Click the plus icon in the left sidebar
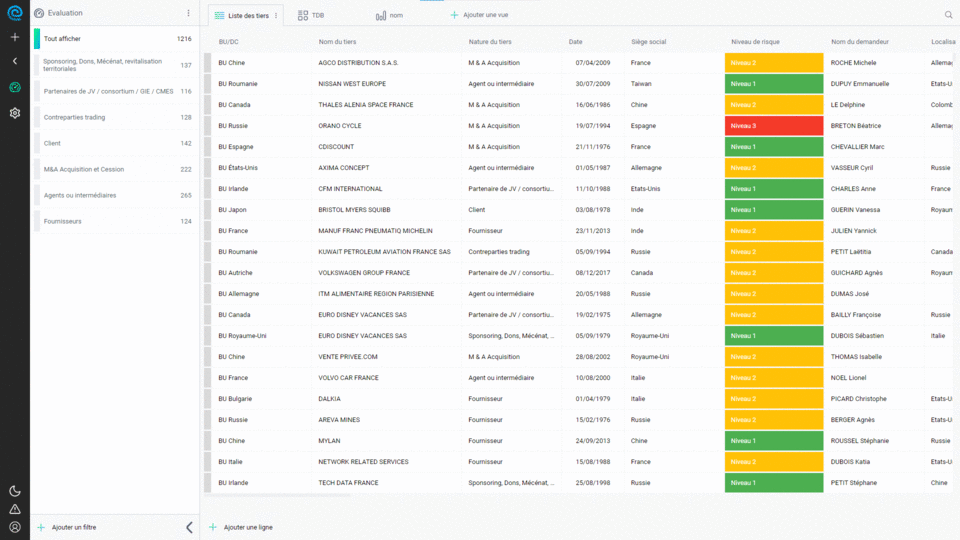This screenshot has width=960, height=540. click(14, 37)
